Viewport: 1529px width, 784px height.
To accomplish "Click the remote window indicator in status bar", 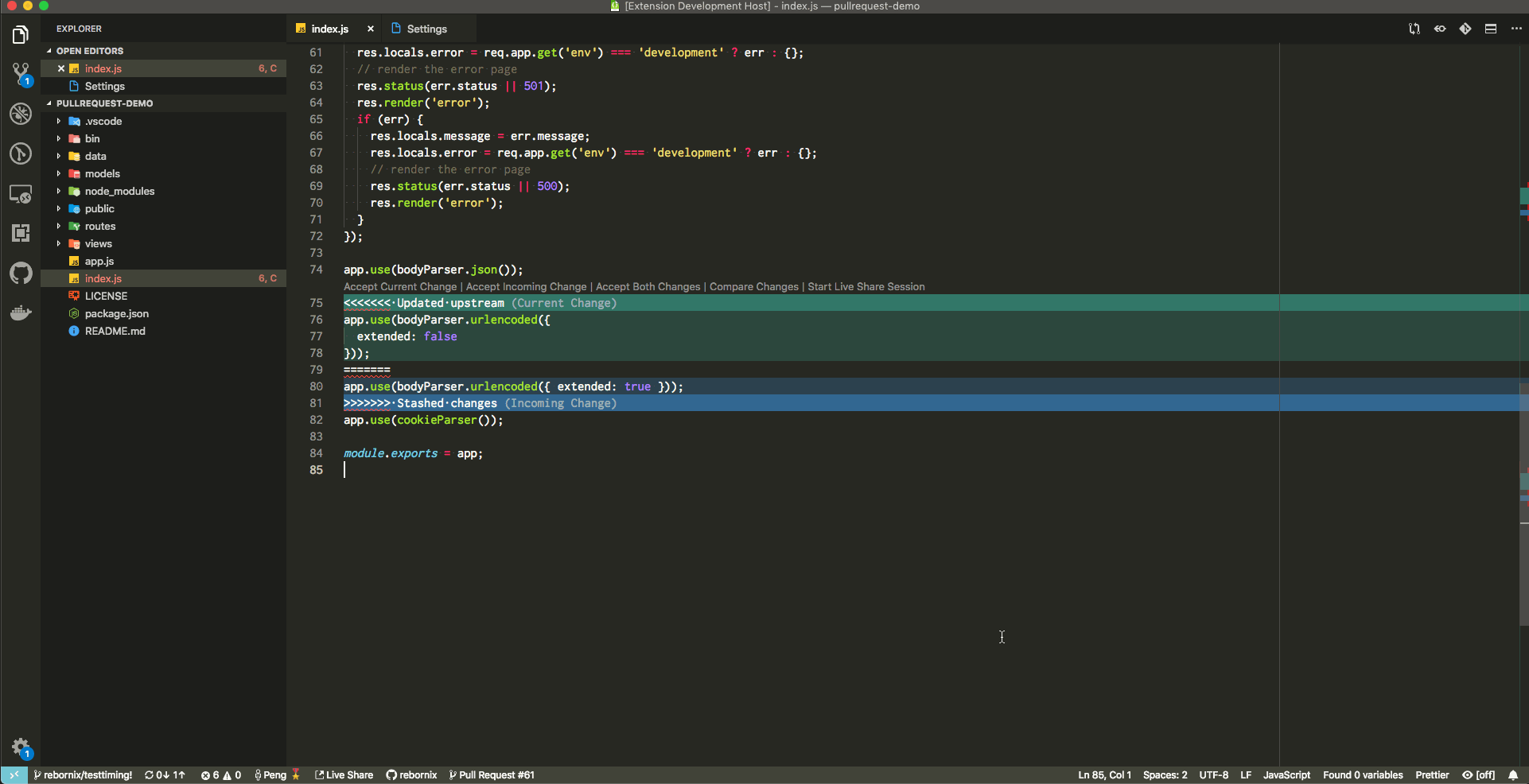I will [14, 775].
